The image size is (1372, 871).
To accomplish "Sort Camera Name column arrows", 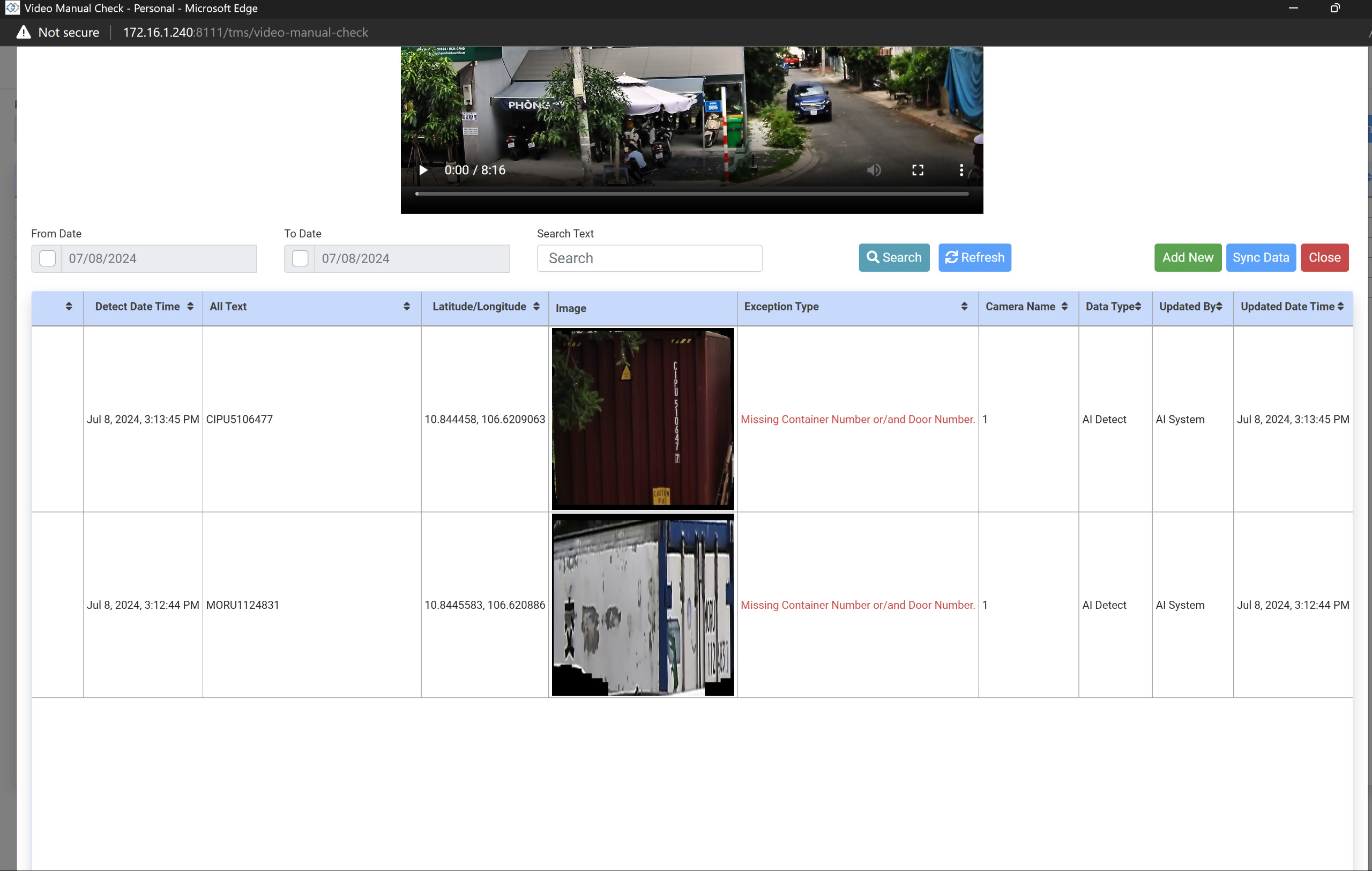I will pyautogui.click(x=1064, y=307).
